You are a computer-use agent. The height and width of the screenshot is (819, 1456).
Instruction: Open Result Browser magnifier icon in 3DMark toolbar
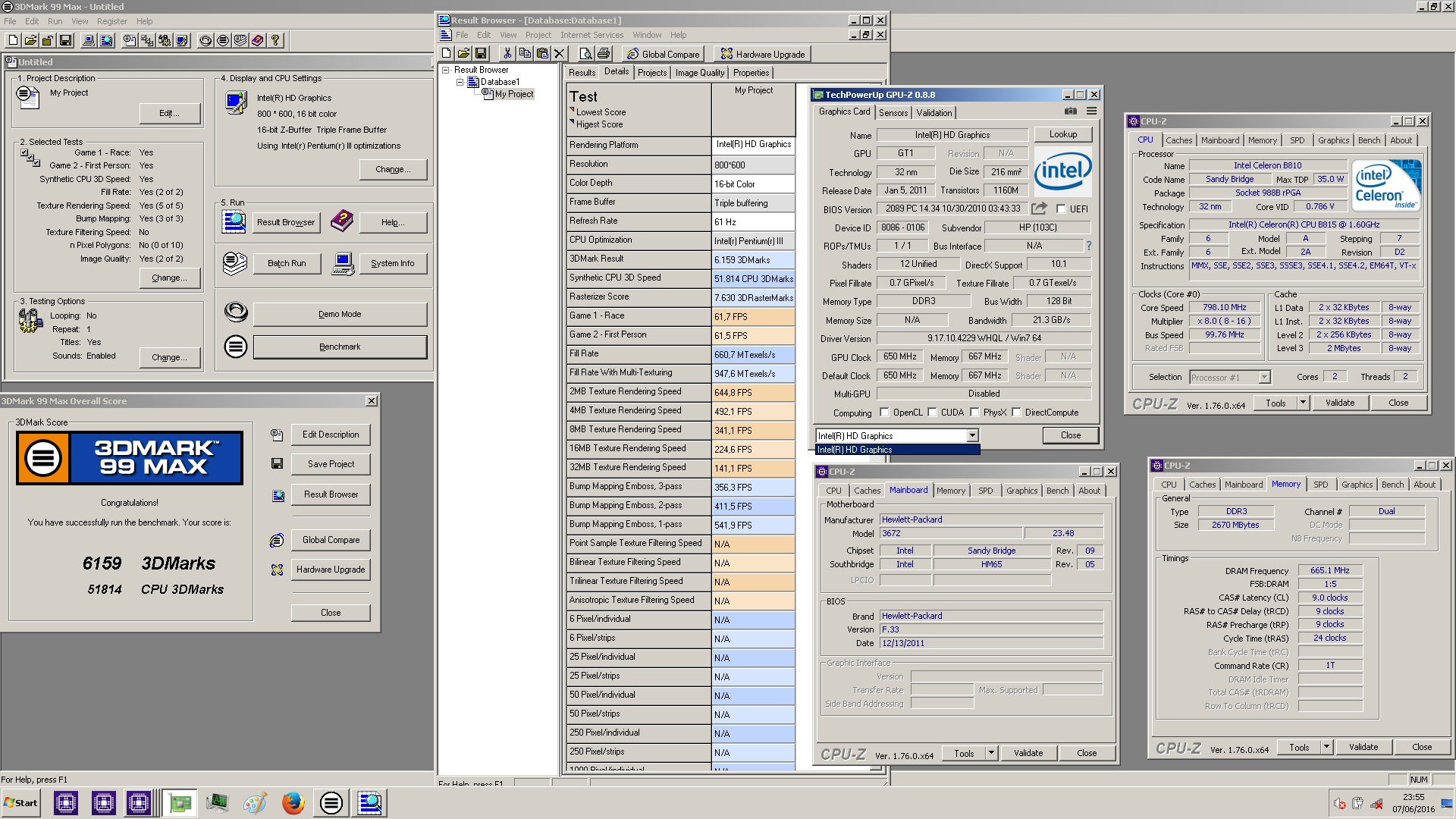tap(106, 40)
